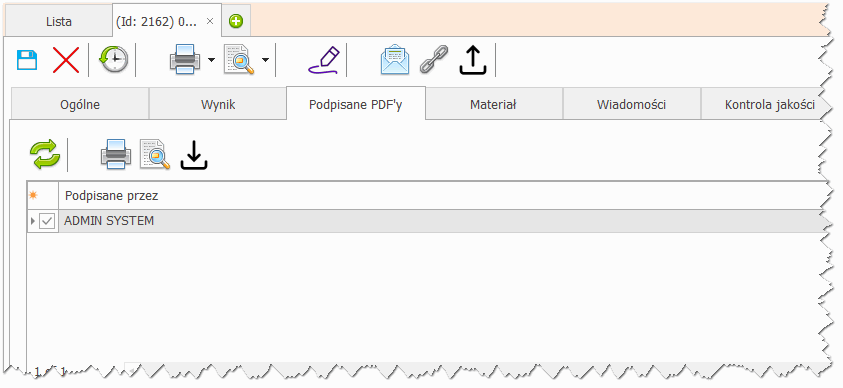This screenshot has height=388, width=843.
Task: Click the blue floppy disk save icon
Action: coord(27,60)
